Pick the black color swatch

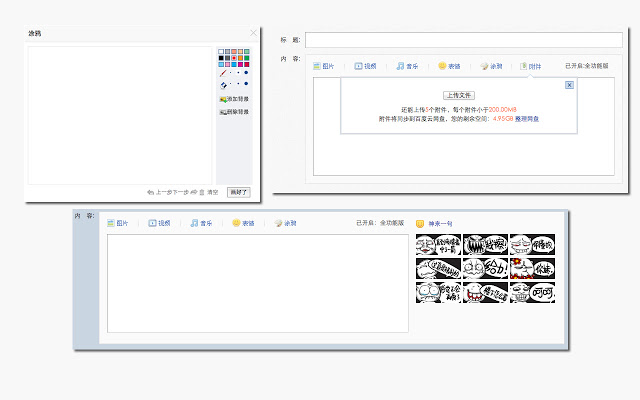[x=221, y=58]
